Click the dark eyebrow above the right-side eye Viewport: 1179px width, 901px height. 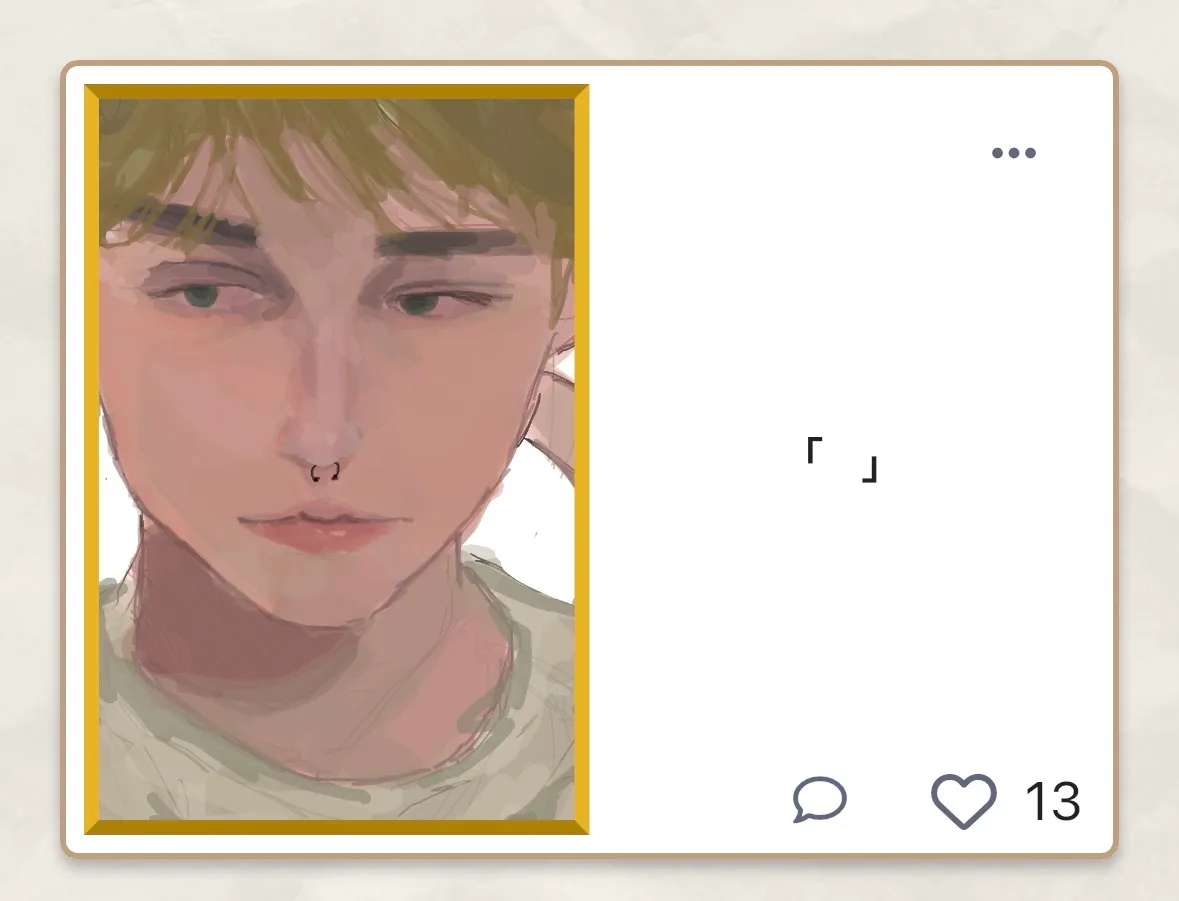(448, 243)
